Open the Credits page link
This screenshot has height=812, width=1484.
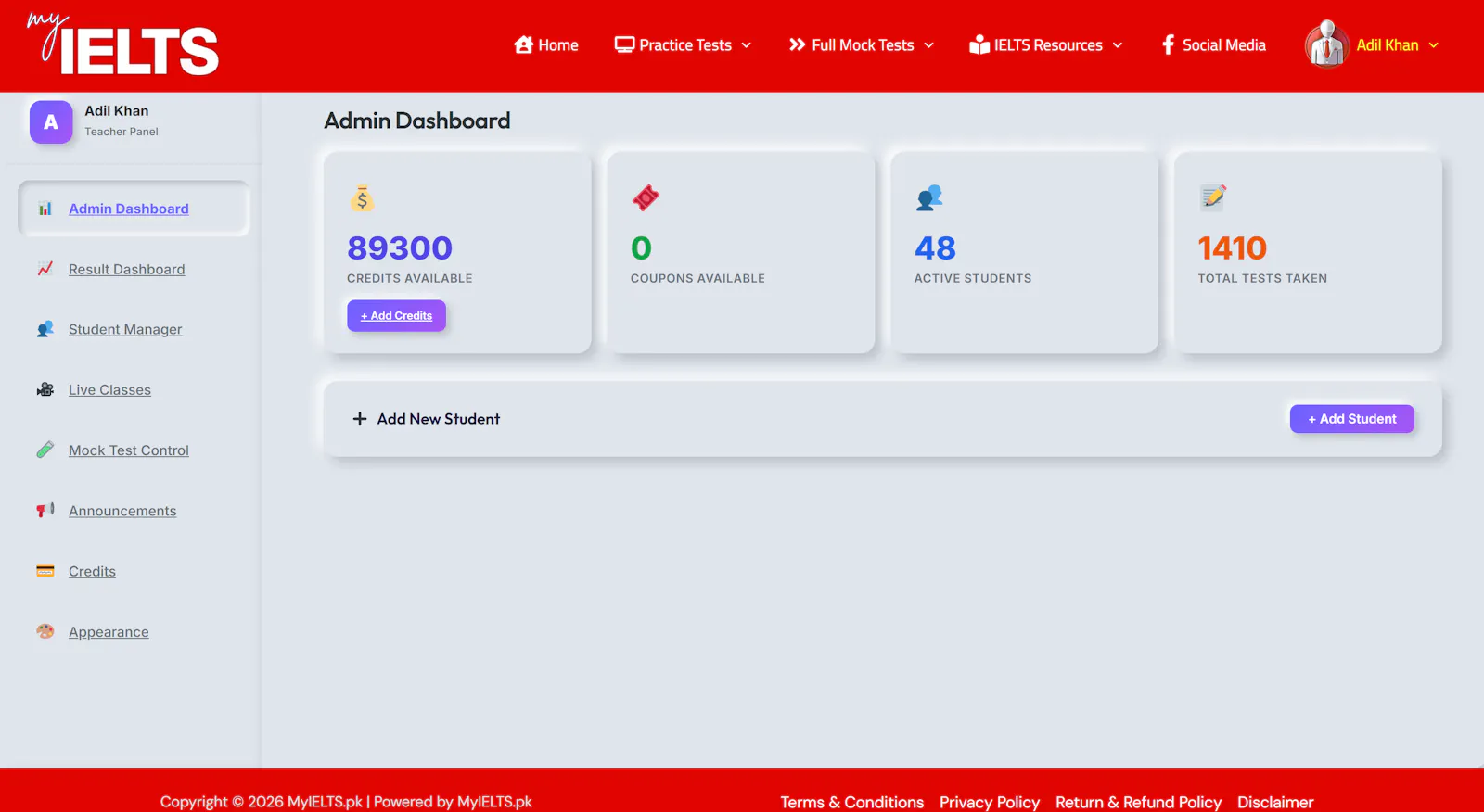[x=92, y=571]
